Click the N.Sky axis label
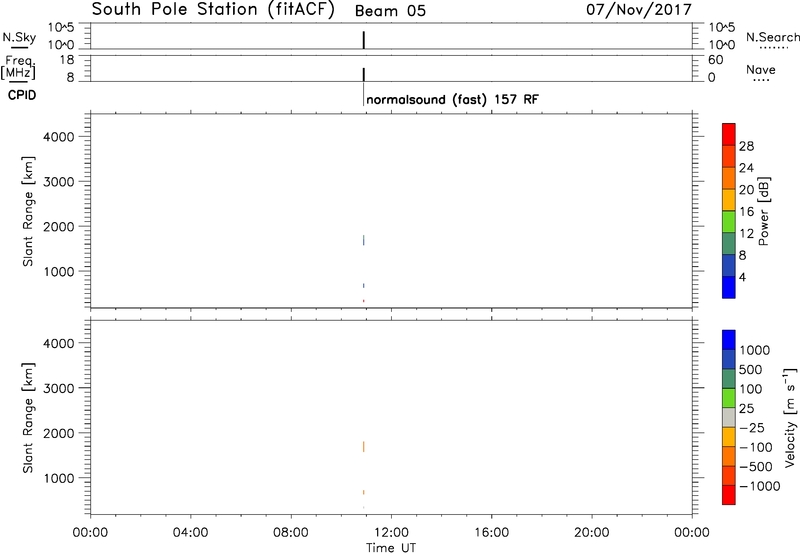 [x=19, y=37]
